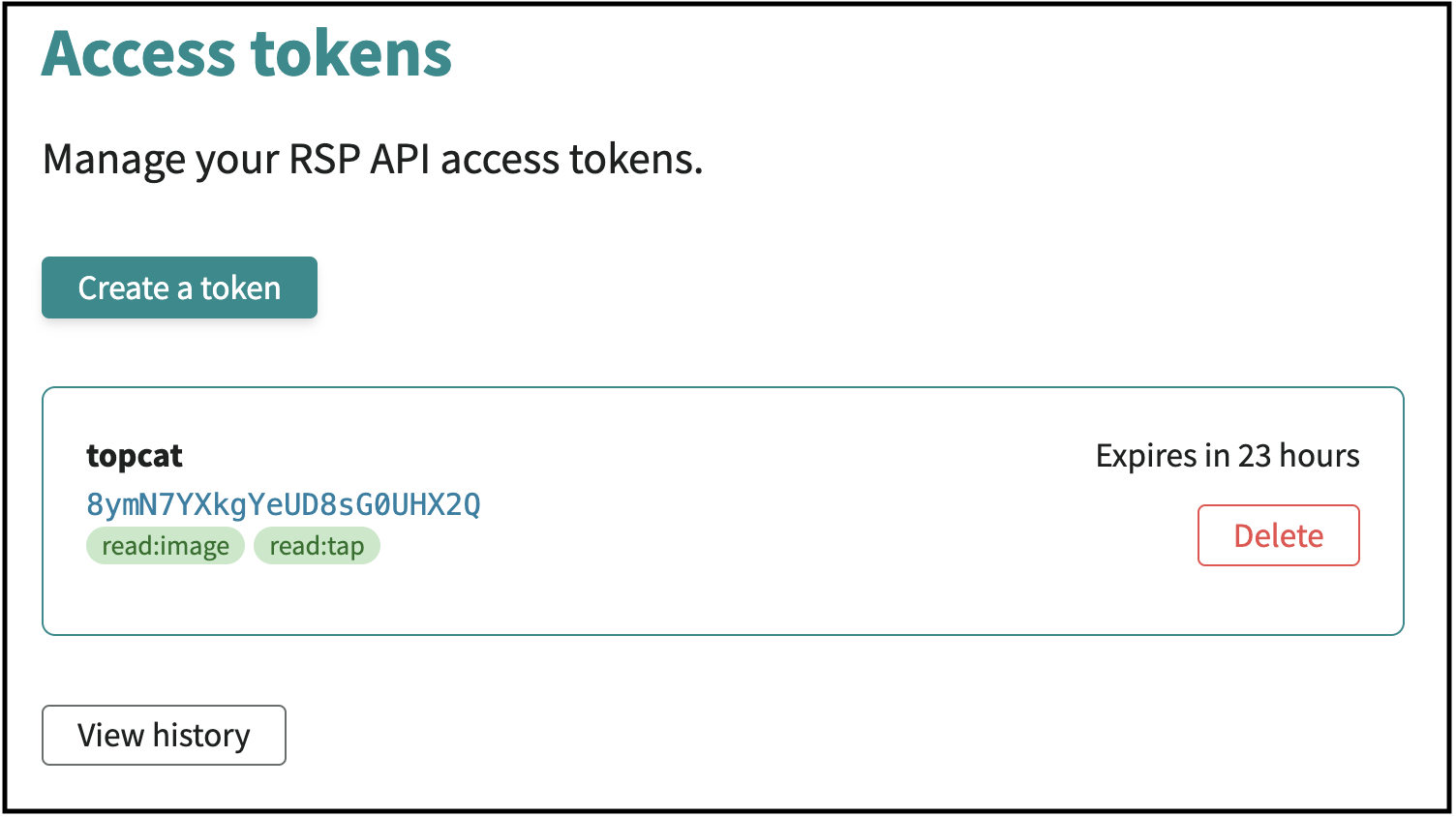This screenshot has height=817, width=1456.
Task: Click the Create a token button
Action: 179,287
